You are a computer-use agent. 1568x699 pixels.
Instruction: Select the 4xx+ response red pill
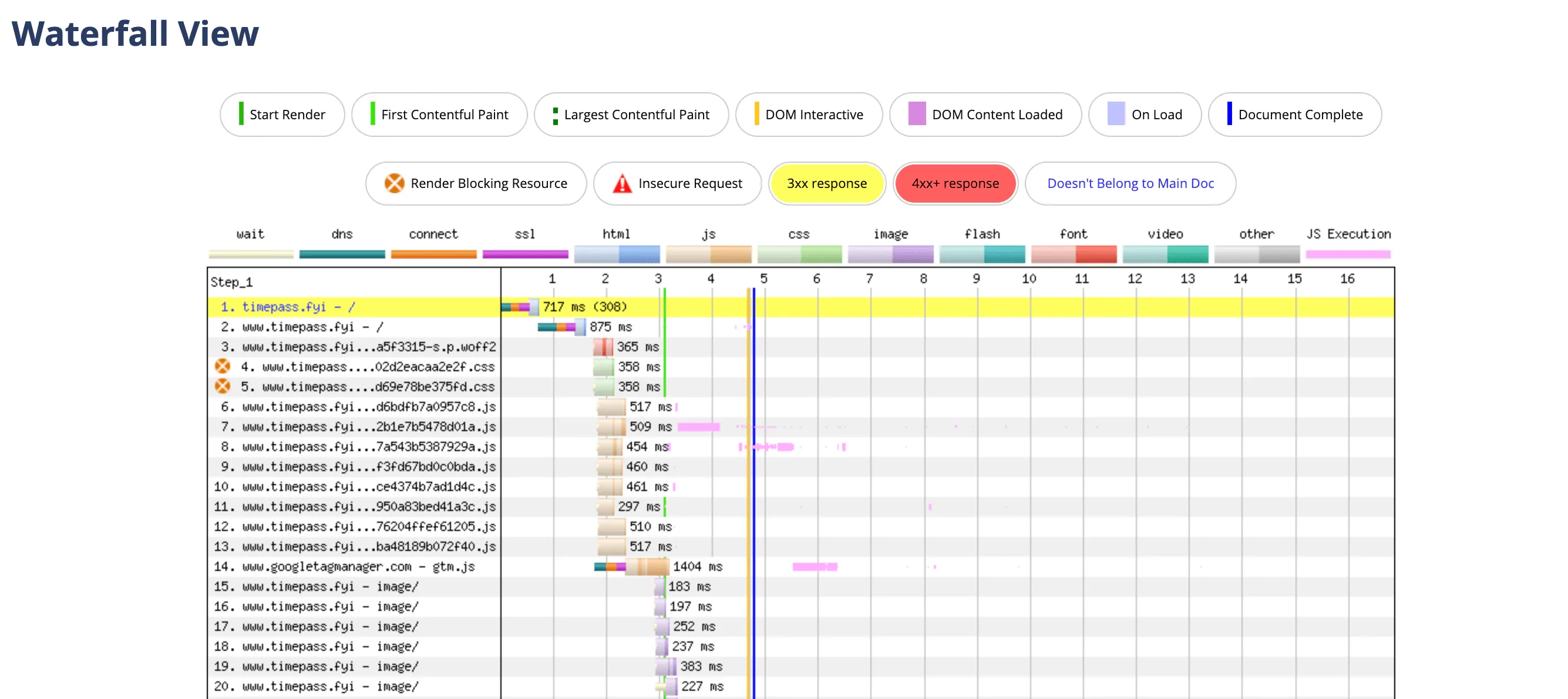pyautogui.click(x=954, y=183)
